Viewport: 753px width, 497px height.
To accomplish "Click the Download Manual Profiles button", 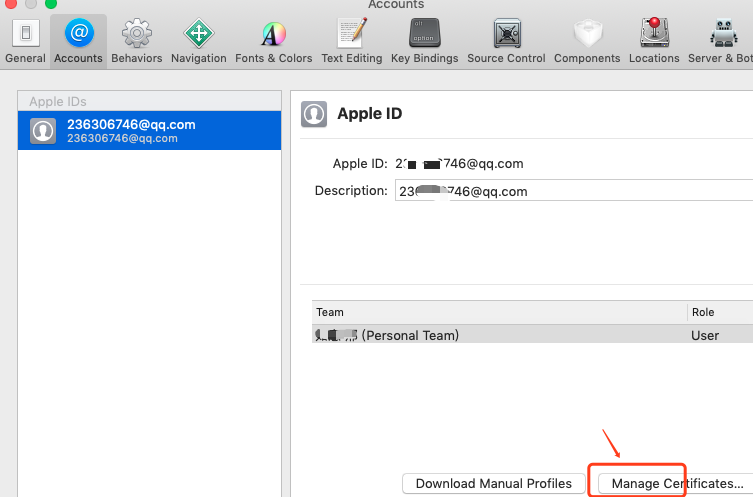I will pos(494,483).
